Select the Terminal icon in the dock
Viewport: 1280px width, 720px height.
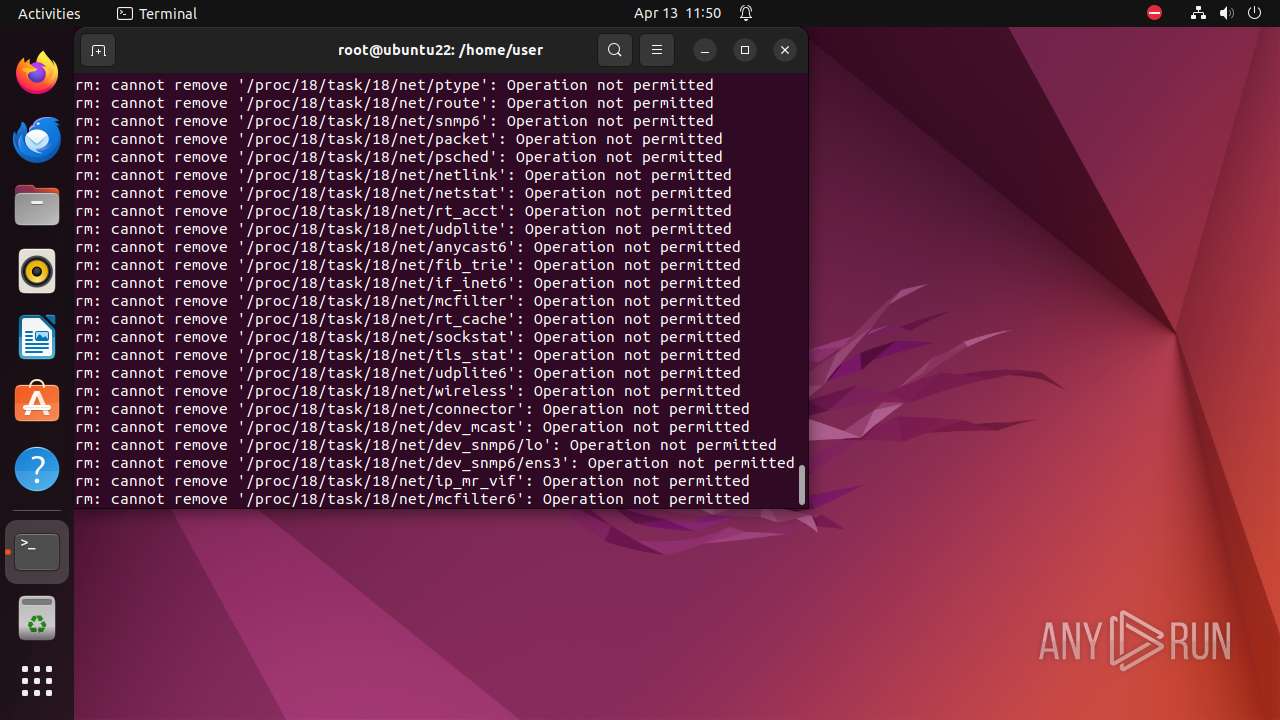point(37,552)
